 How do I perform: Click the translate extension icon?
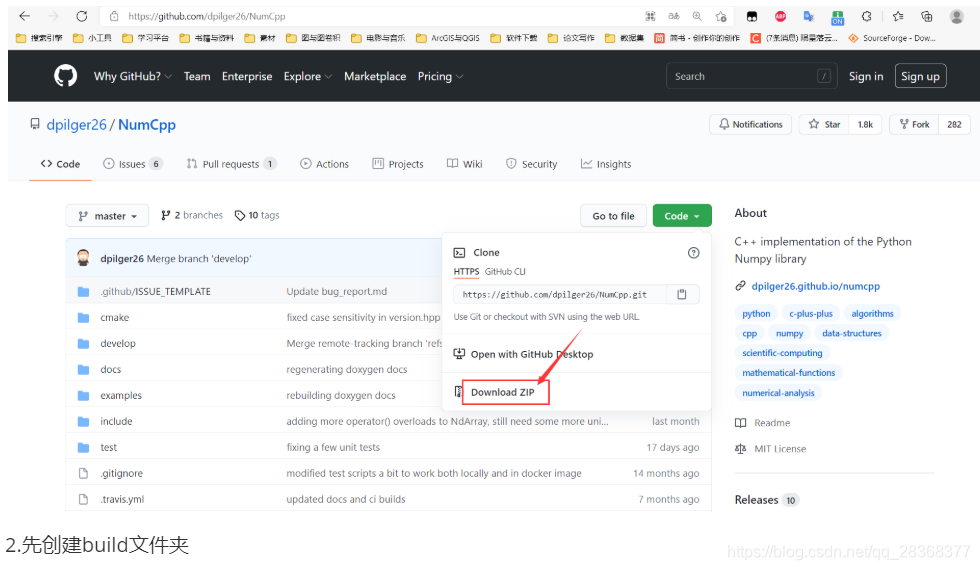click(809, 16)
